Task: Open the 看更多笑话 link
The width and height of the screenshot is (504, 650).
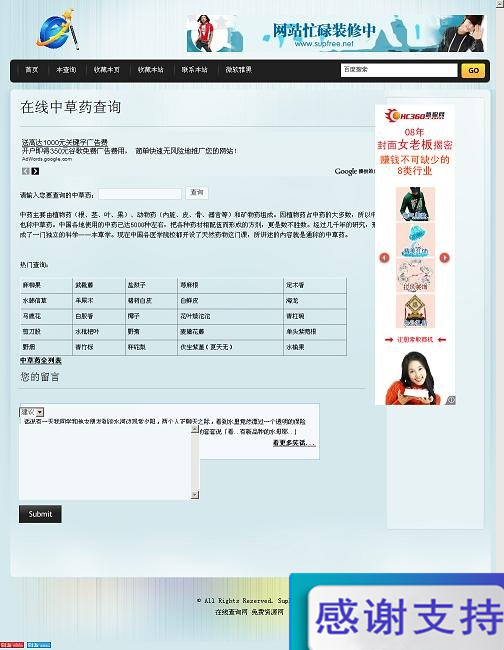Action: pos(294,443)
